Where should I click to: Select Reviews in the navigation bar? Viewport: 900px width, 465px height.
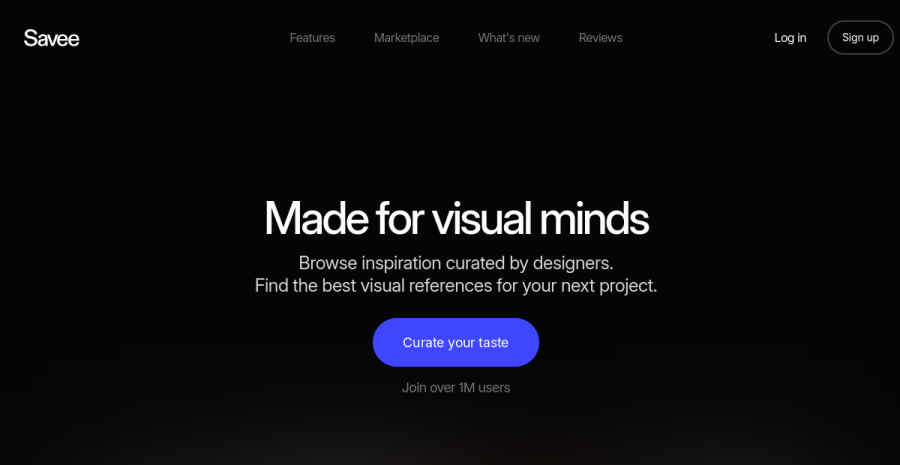coord(600,38)
